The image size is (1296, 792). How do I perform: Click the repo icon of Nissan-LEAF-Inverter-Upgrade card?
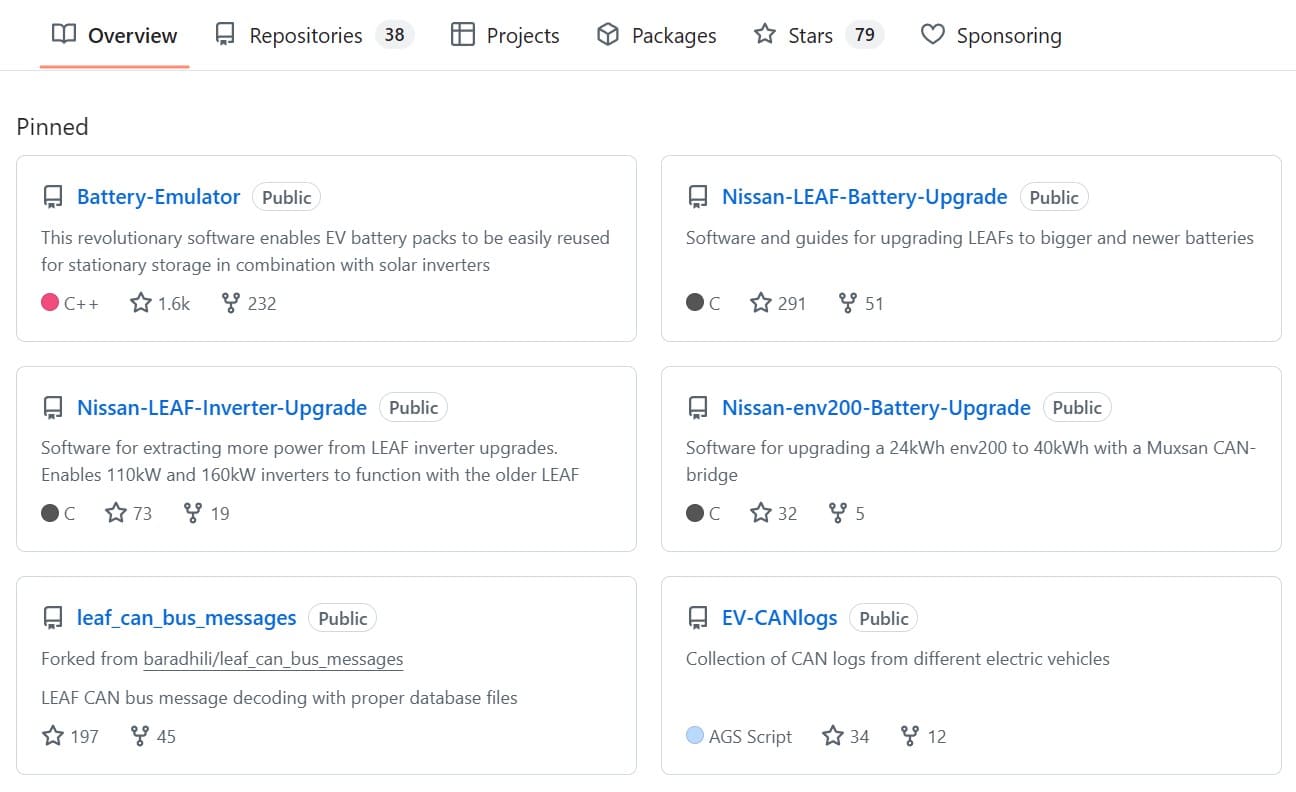pyautogui.click(x=53, y=408)
